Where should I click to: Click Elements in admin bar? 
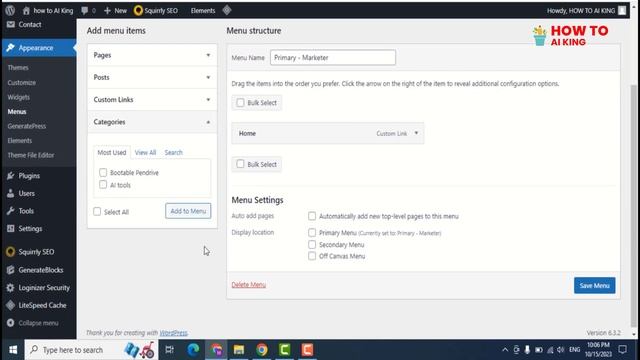point(203,11)
